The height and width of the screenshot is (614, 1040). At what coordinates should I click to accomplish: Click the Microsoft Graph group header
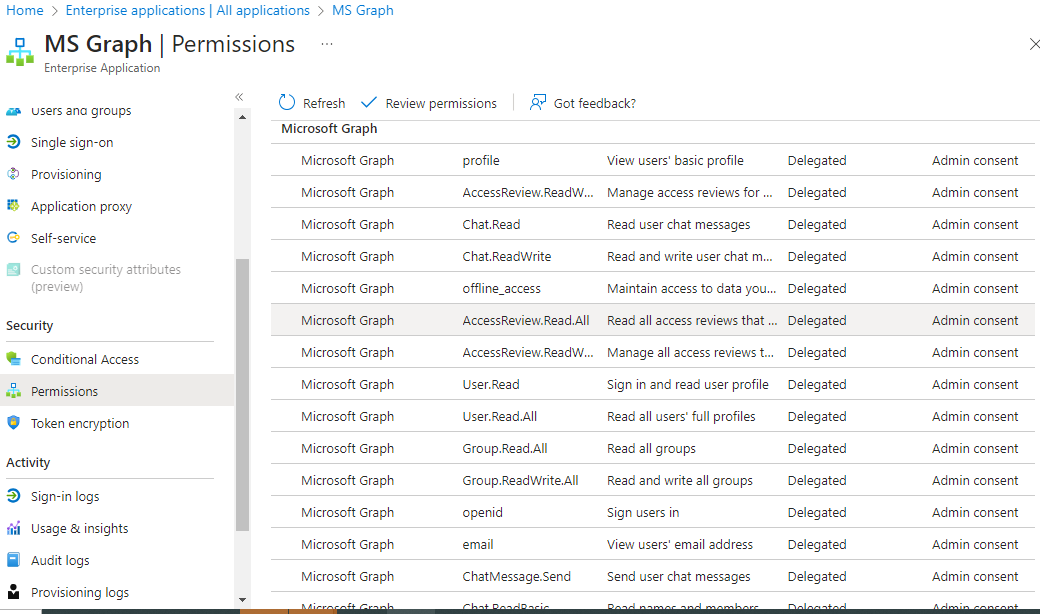pyautogui.click(x=329, y=129)
